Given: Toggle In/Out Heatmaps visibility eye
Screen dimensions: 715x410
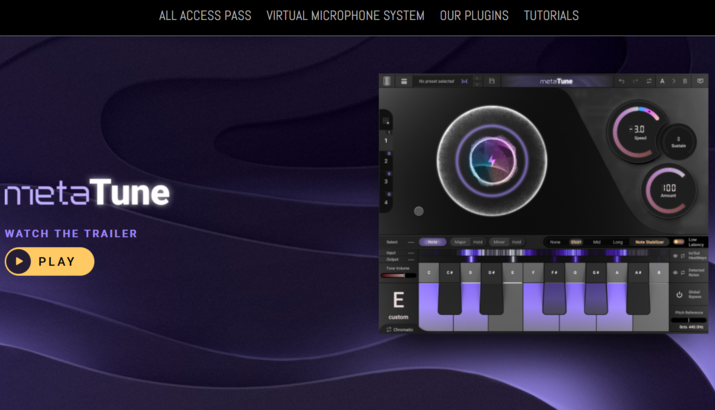Looking at the screenshot, I should [676, 256].
